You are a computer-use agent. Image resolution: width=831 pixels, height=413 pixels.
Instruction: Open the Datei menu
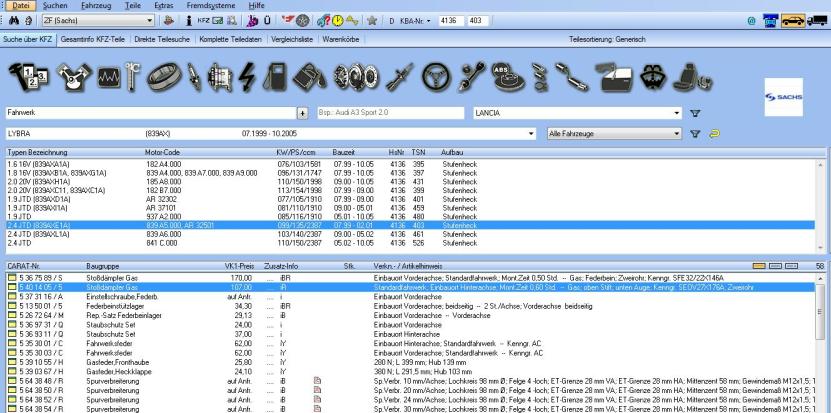click(x=21, y=5)
